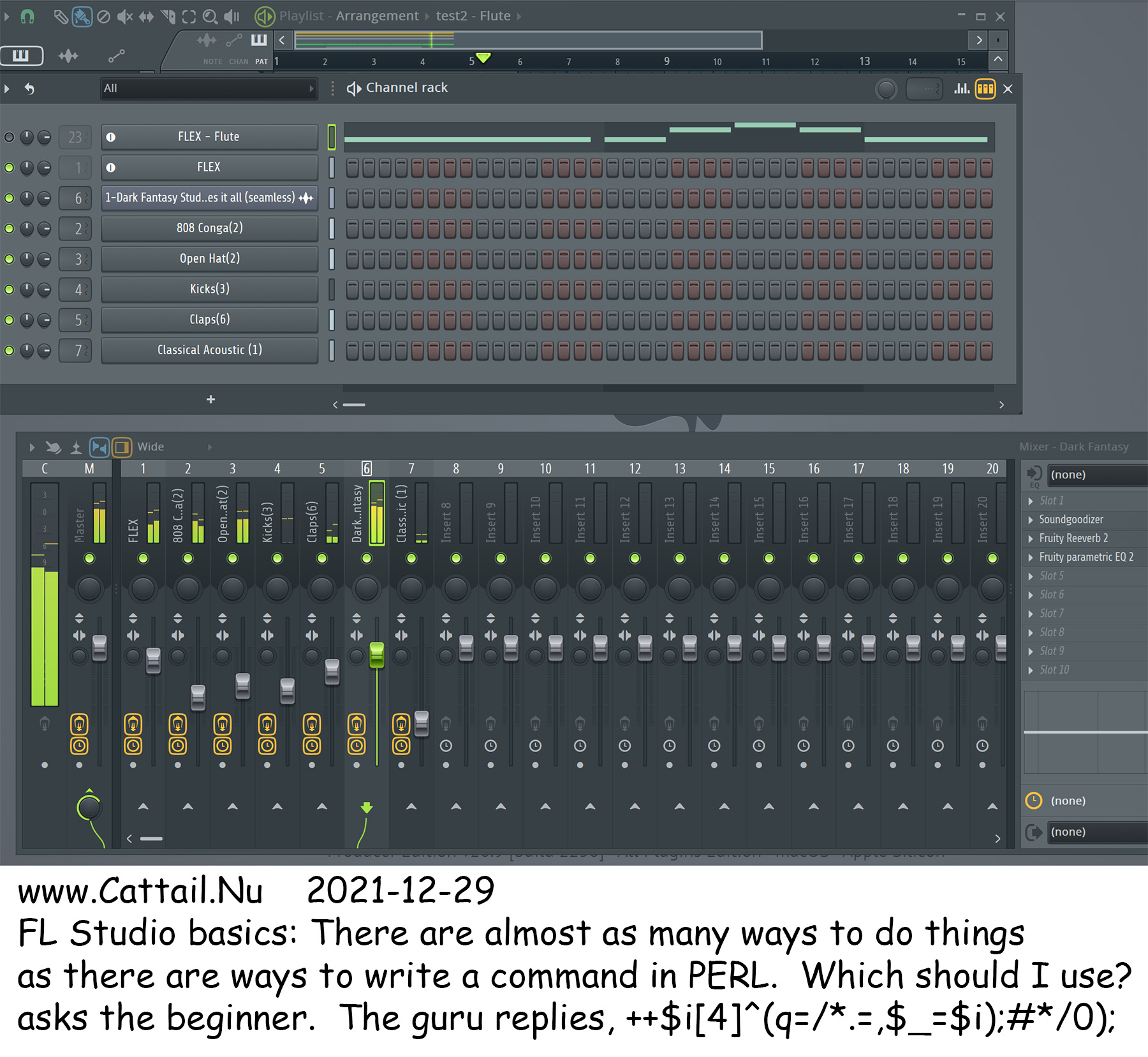Image resolution: width=1148 pixels, height=1057 pixels.
Task: Open the All channel filter dropdown
Action: pos(209,89)
